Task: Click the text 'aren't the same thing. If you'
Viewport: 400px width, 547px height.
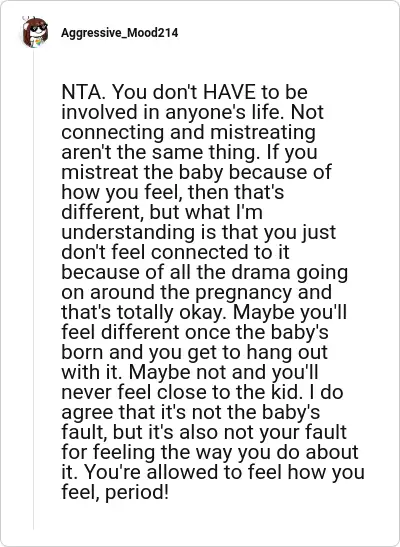Action: pyautogui.click(x=189, y=152)
